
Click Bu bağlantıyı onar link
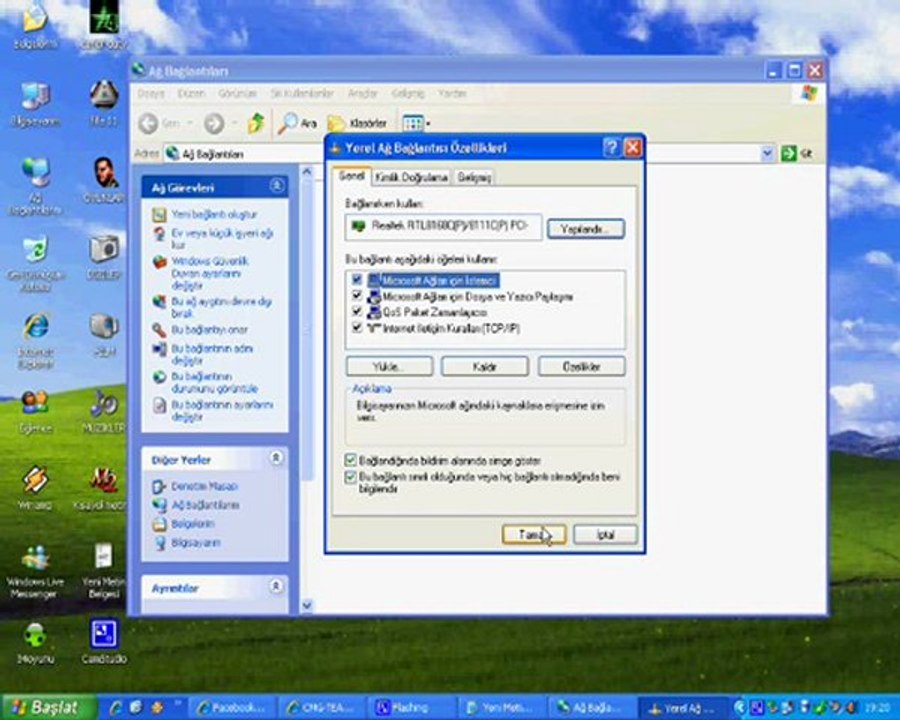209,330
